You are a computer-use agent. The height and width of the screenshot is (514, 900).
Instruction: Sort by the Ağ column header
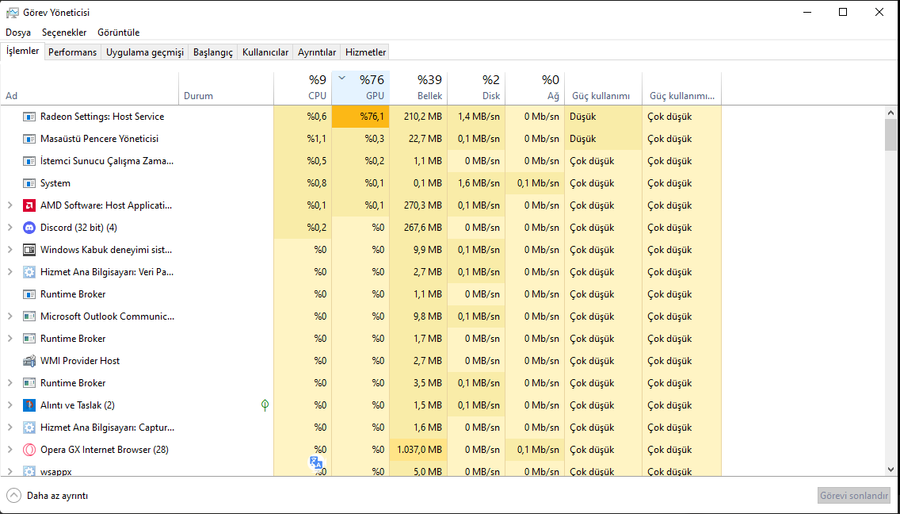535,88
